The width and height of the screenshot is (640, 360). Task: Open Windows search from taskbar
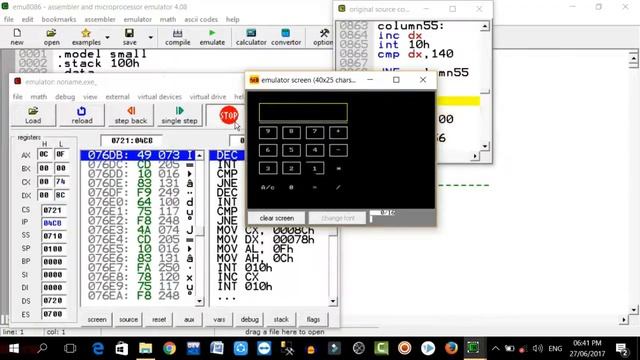(x=42, y=348)
